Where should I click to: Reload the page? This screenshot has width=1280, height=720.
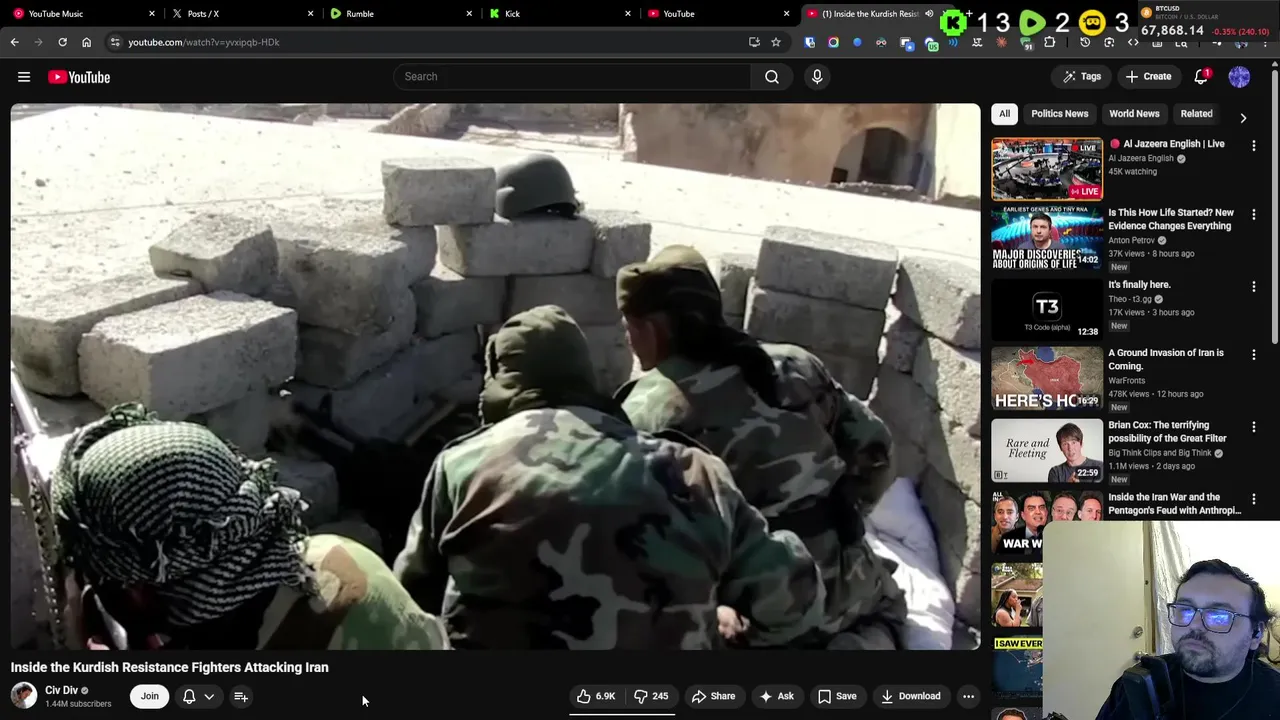click(62, 42)
